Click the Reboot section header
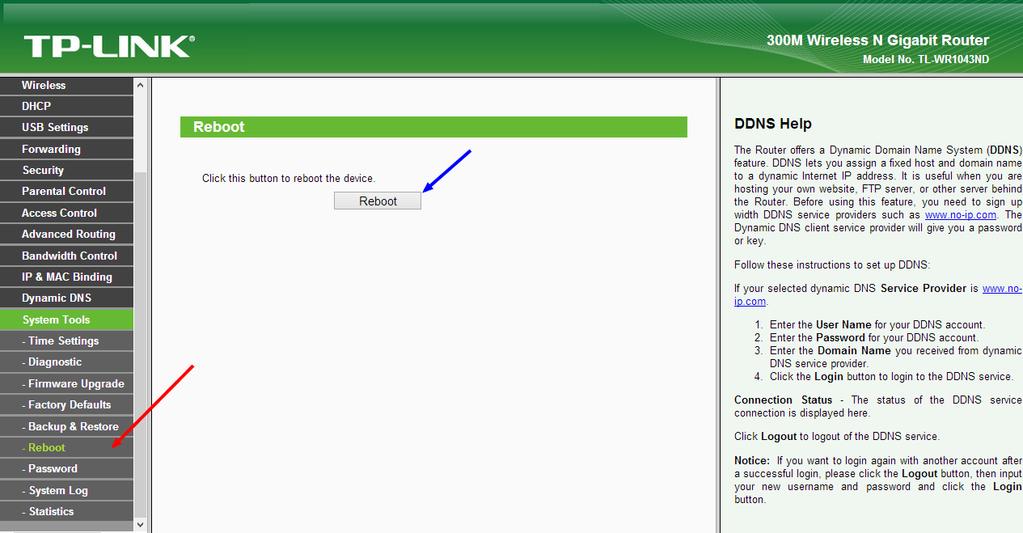The height and width of the screenshot is (533, 1023). tap(433, 127)
